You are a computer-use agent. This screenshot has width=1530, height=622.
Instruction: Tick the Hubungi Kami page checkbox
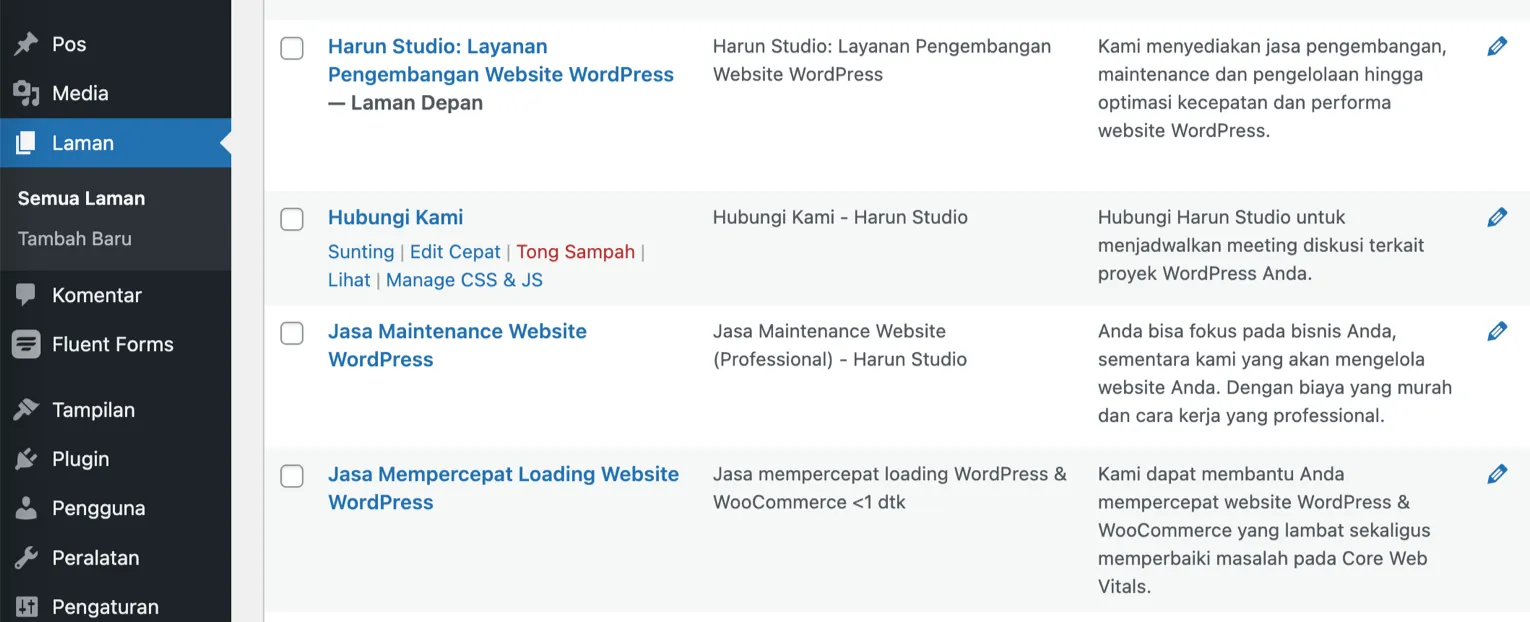(292, 219)
